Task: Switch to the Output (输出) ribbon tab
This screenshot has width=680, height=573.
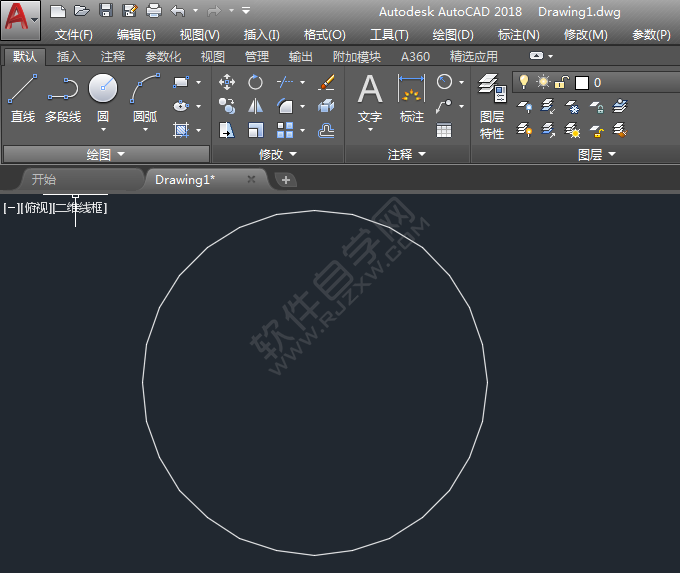Action: [301, 57]
